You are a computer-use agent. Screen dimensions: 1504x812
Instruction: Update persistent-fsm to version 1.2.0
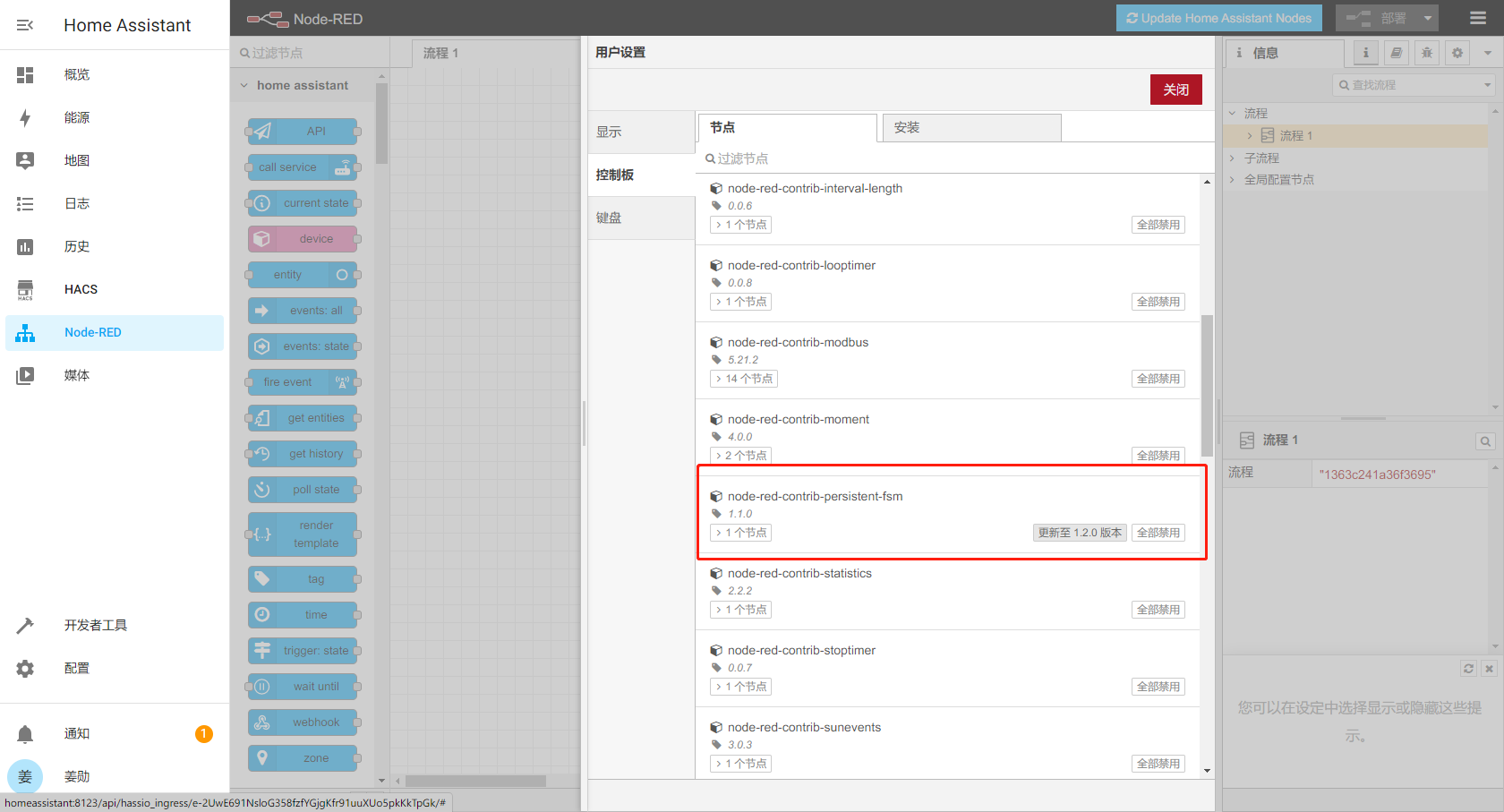pyautogui.click(x=1079, y=533)
